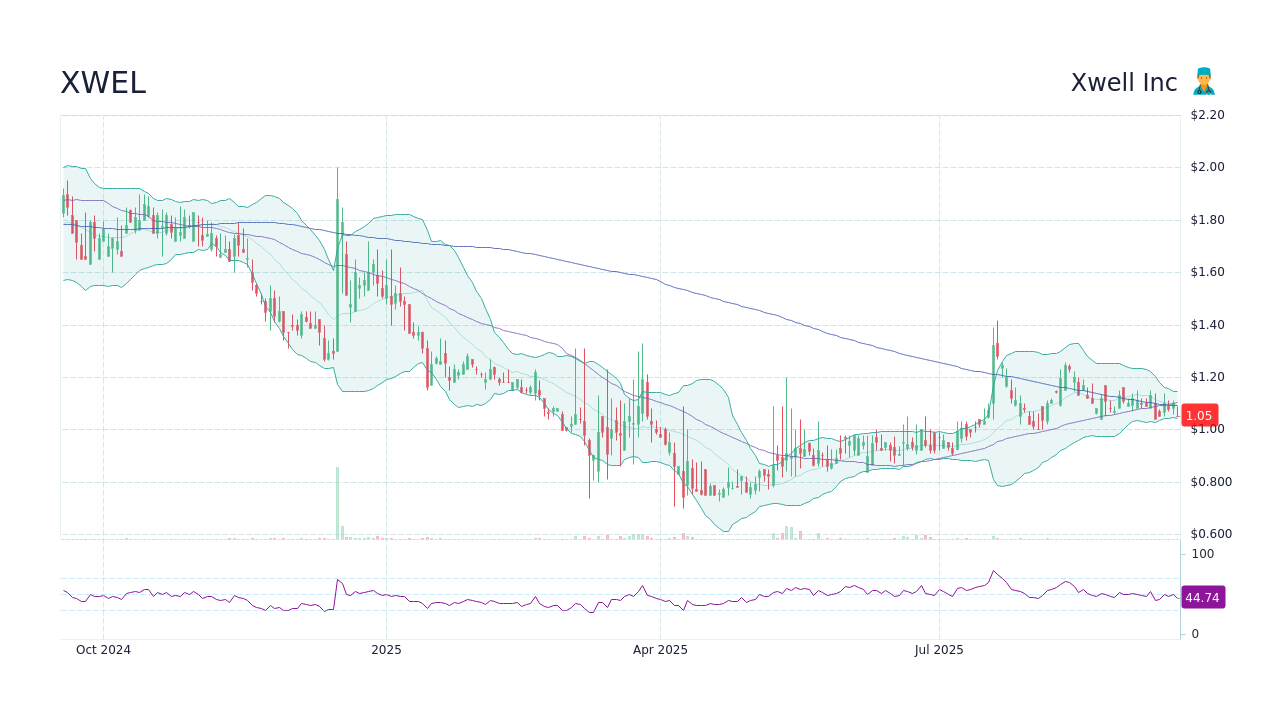Click the 0 label on the RSI scale
The height and width of the screenshot is (720, 1280).
coord(1193,633)
